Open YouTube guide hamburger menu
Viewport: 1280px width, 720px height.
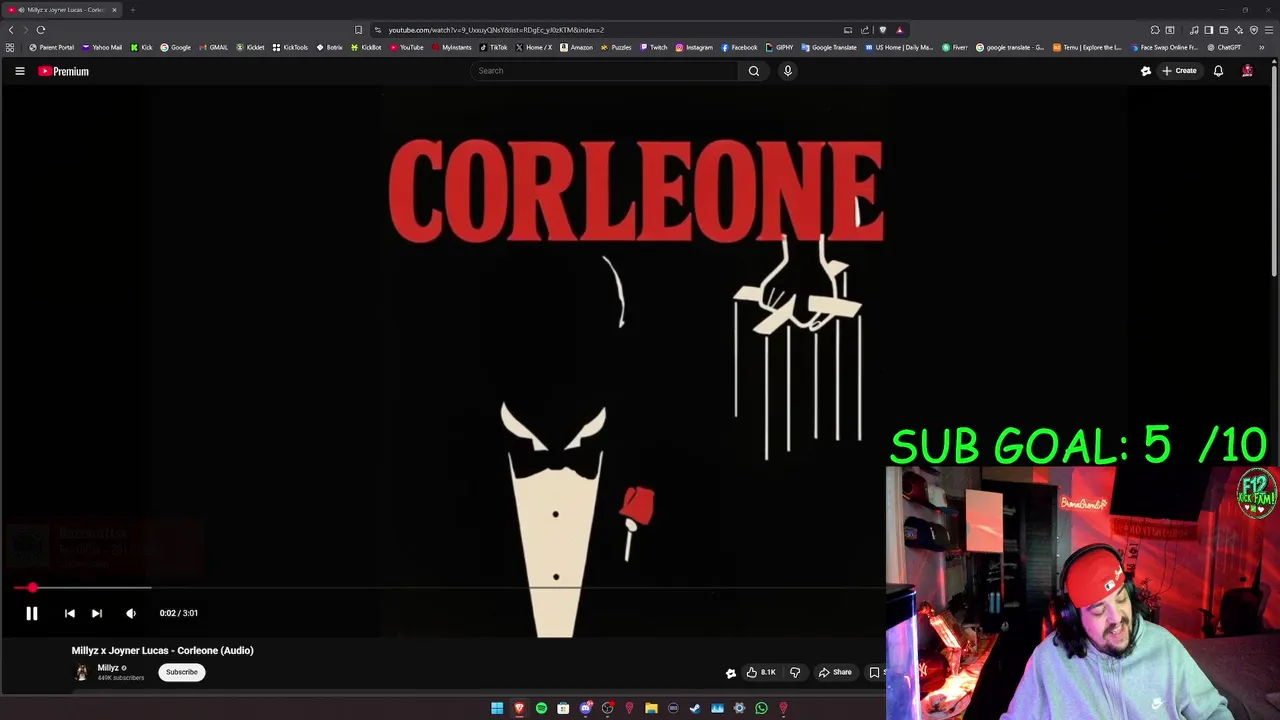coord(19,71)
